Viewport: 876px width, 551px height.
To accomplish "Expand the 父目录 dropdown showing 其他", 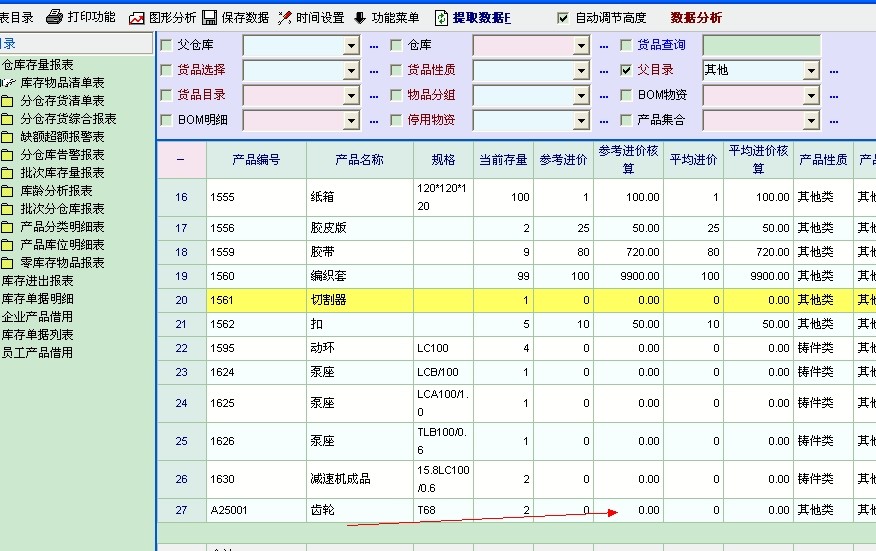I will tap(811, 70).
